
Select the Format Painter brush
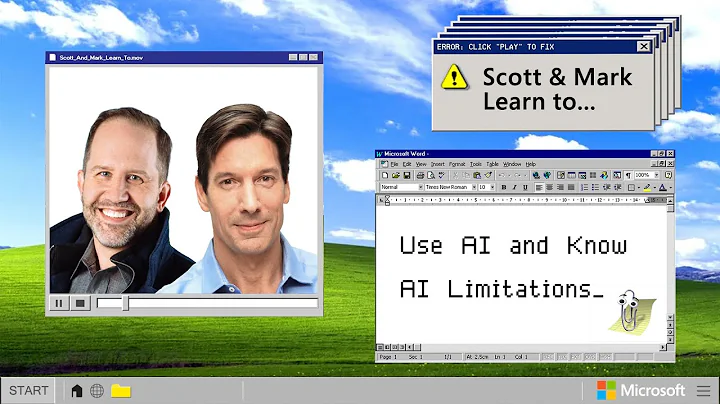point(488,175)
